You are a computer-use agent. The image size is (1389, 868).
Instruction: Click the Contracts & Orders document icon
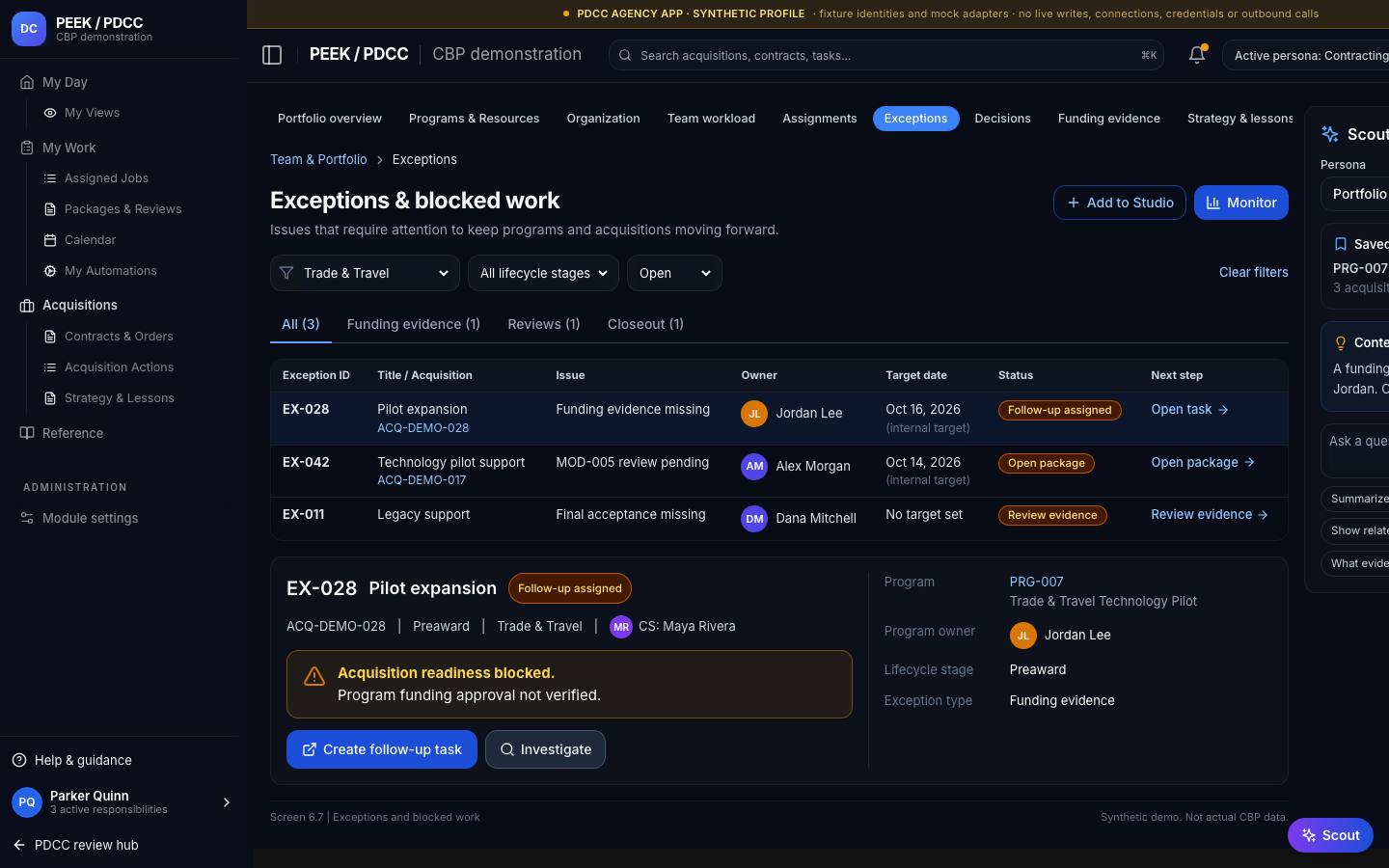pyautogui.click(x=50, y=337)
